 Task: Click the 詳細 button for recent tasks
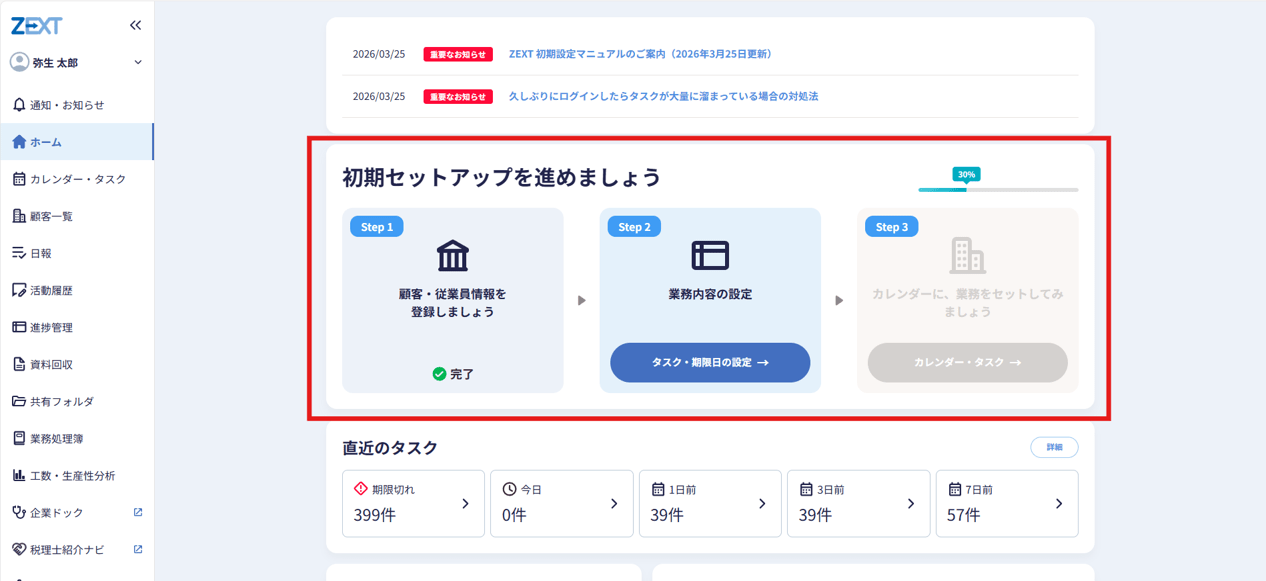(x=1054, y=447)
